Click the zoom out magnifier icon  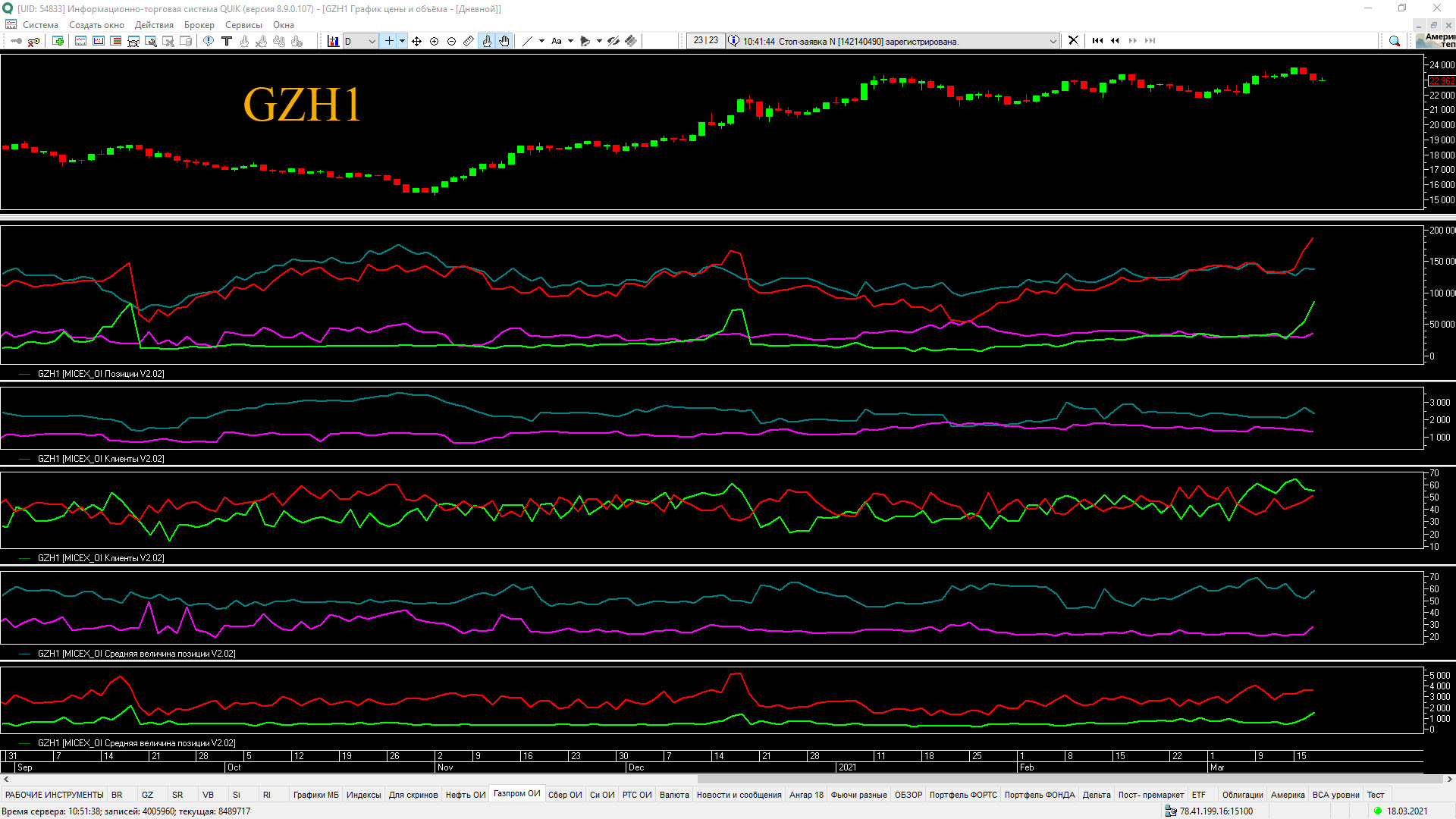click(x=451, y=41)
